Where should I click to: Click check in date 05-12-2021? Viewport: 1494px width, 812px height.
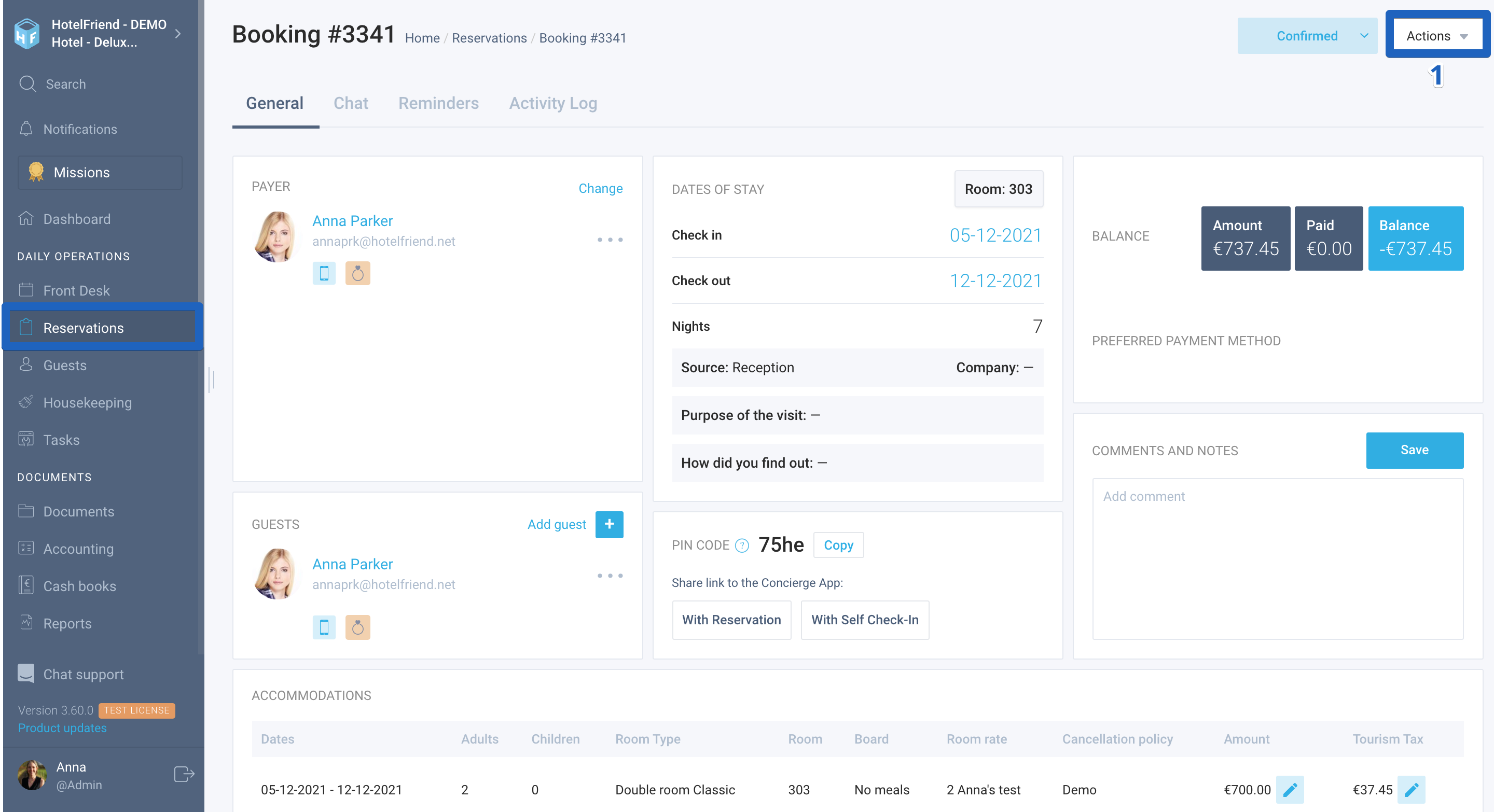(x=996, y=235)
